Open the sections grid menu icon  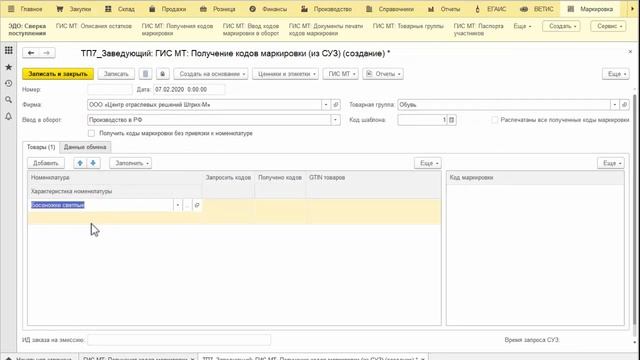coord(9,50)
